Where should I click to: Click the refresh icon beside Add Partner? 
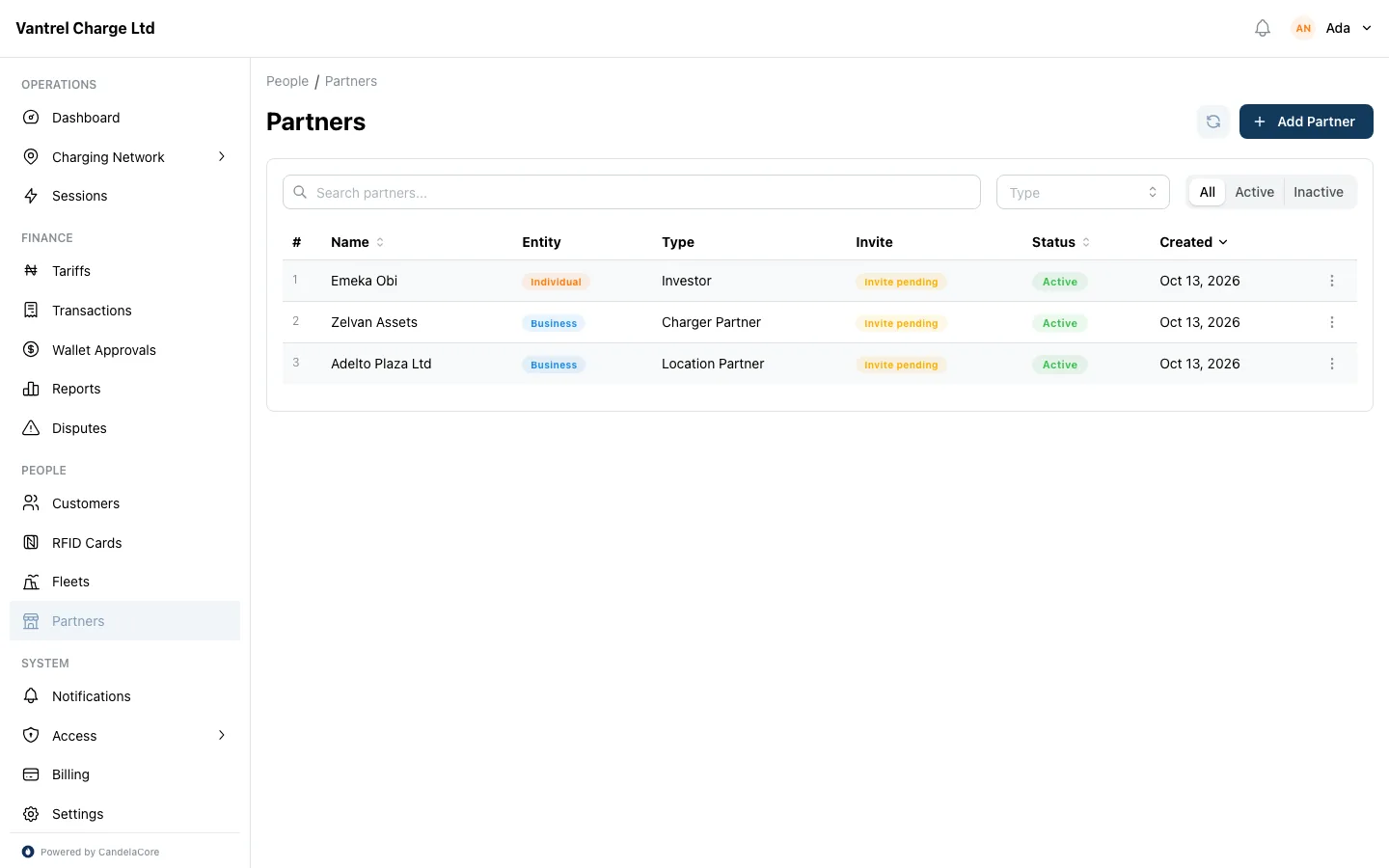[1213, 122]
